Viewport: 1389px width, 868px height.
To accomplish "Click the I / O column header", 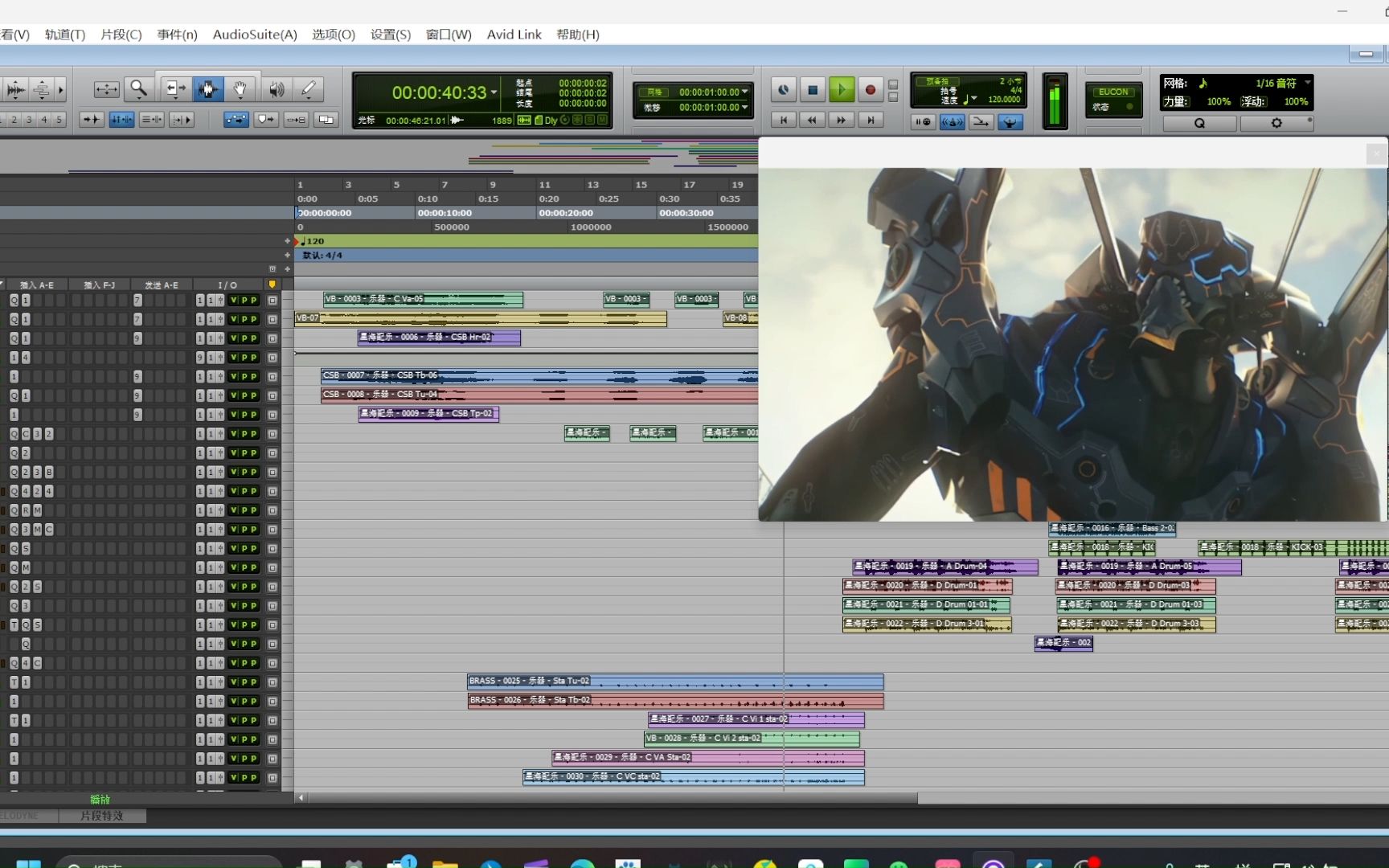I will tap(227, 285).
